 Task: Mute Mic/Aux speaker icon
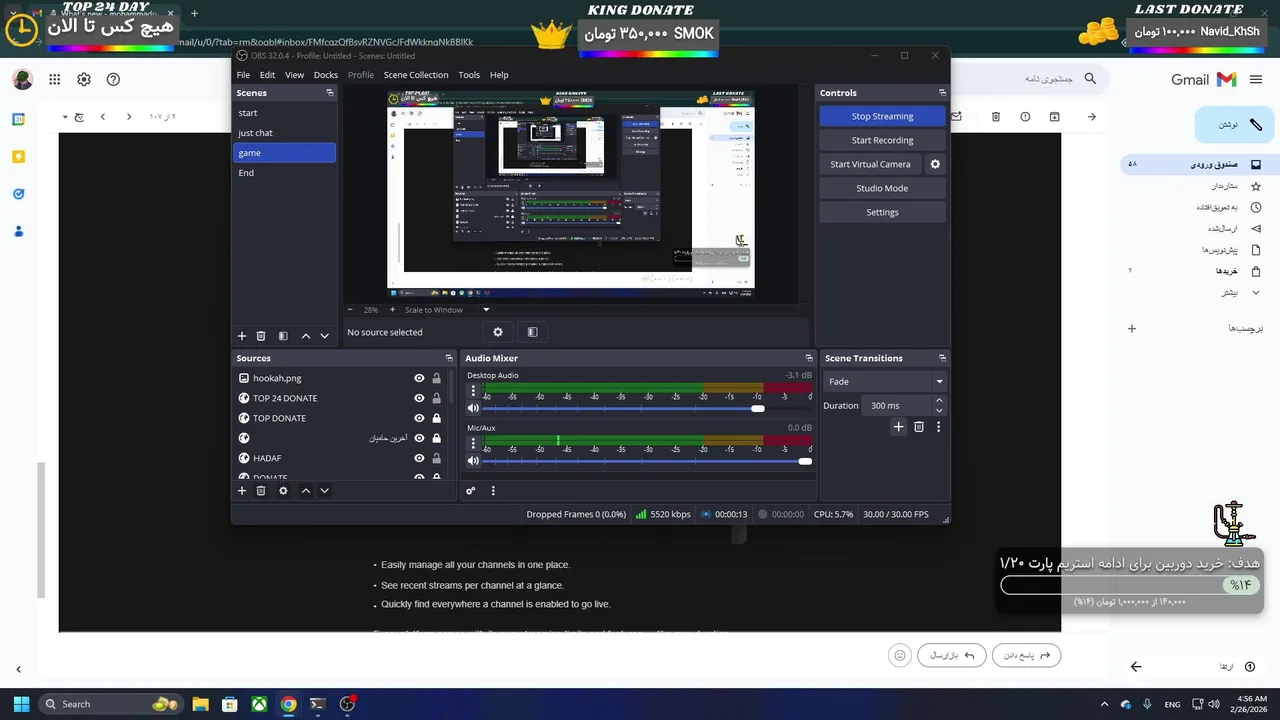tap(473, 461)
